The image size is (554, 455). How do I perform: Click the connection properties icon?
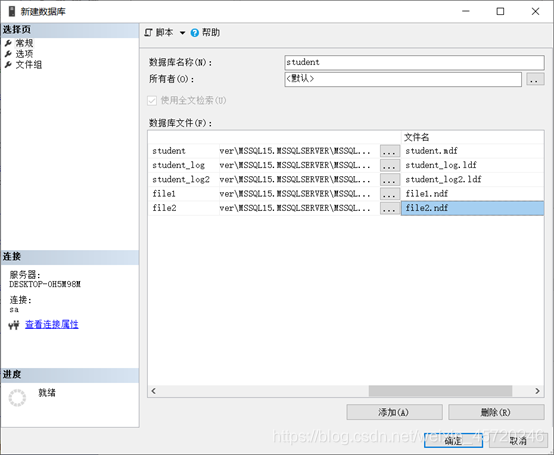[14, 325]
